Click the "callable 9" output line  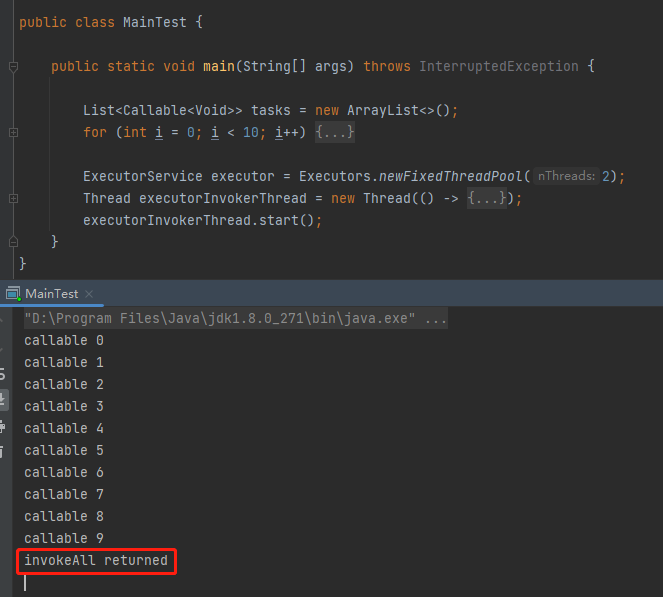pos(64,538)
